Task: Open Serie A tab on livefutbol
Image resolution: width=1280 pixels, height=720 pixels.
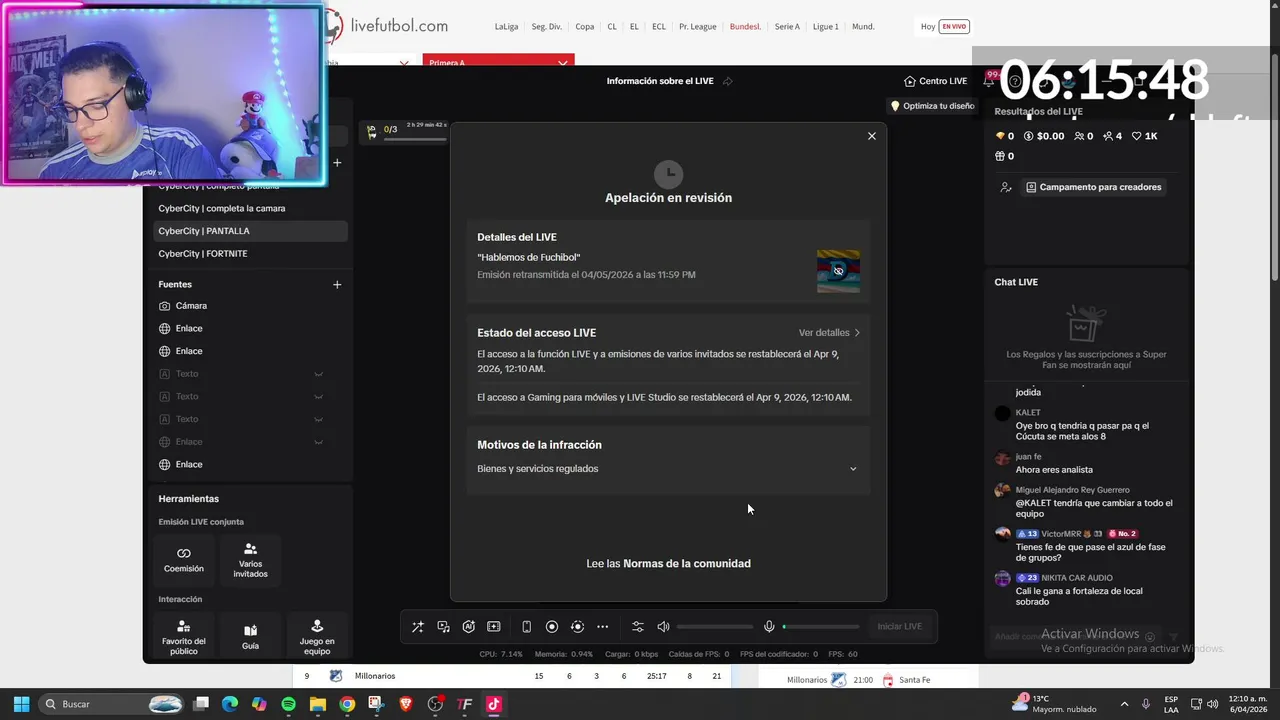Action: (787, 27)
